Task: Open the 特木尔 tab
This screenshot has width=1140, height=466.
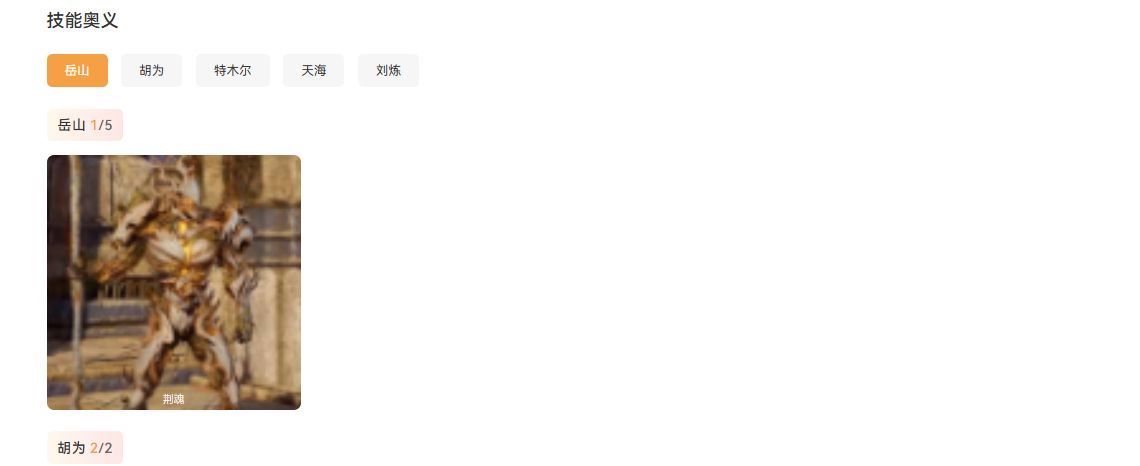Action: (233, 71)
